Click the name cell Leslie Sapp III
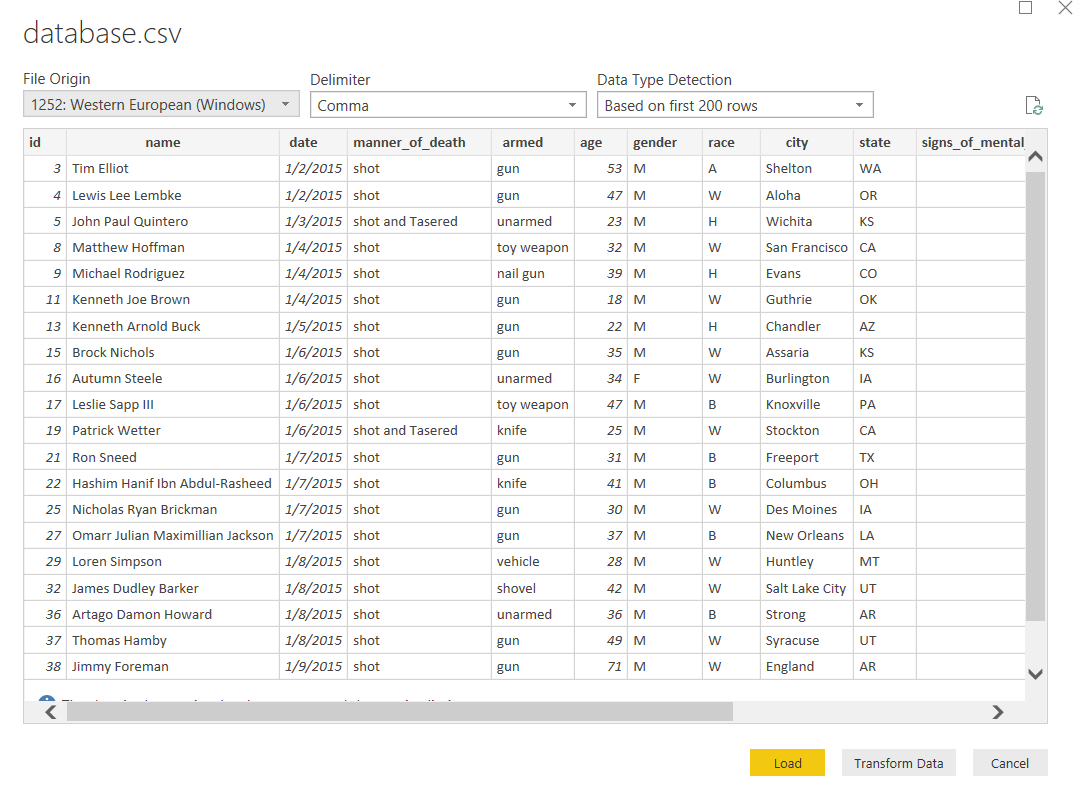The image size is (1080, 791). click(173, 404)
